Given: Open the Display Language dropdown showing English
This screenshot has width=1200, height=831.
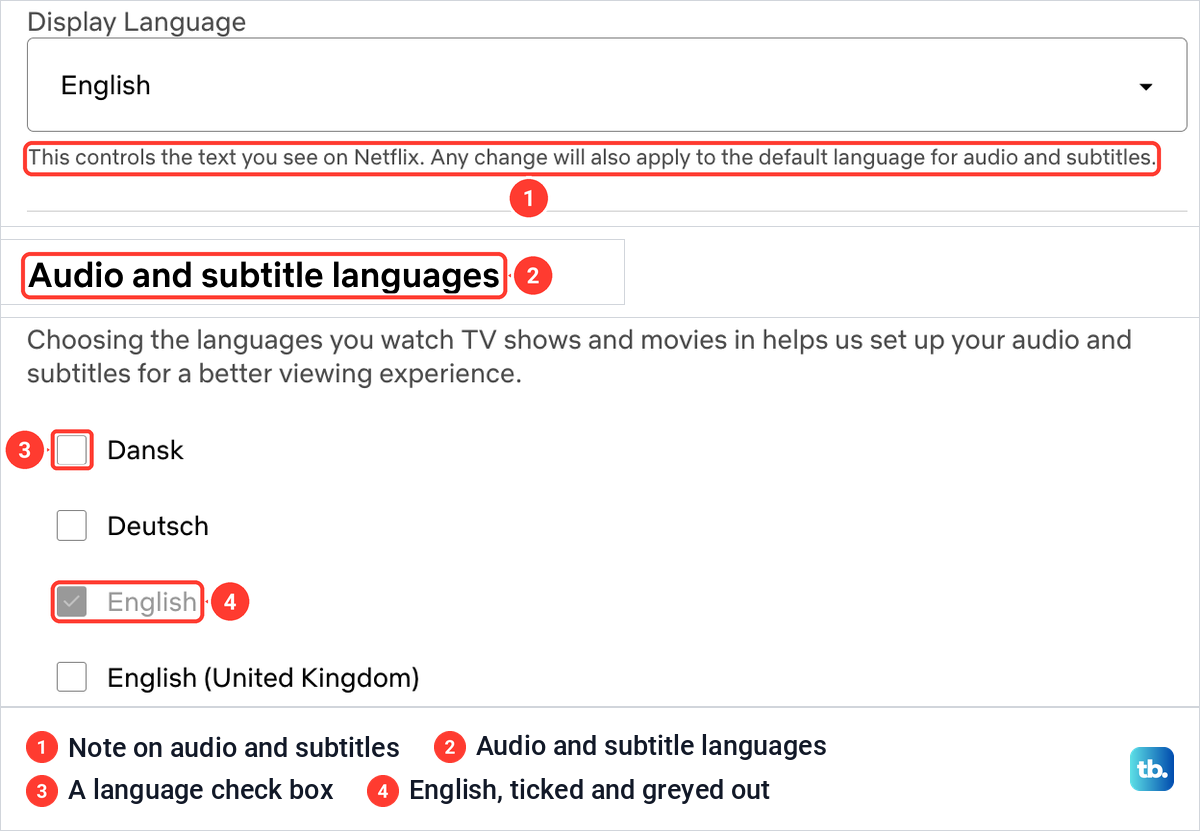Looking at the screenshot, I should (607, 85).
